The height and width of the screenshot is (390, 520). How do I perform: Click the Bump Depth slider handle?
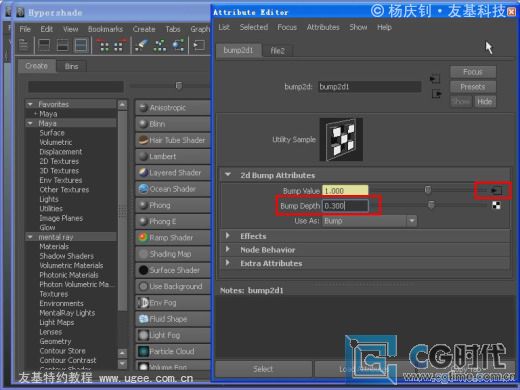point(431,205)
